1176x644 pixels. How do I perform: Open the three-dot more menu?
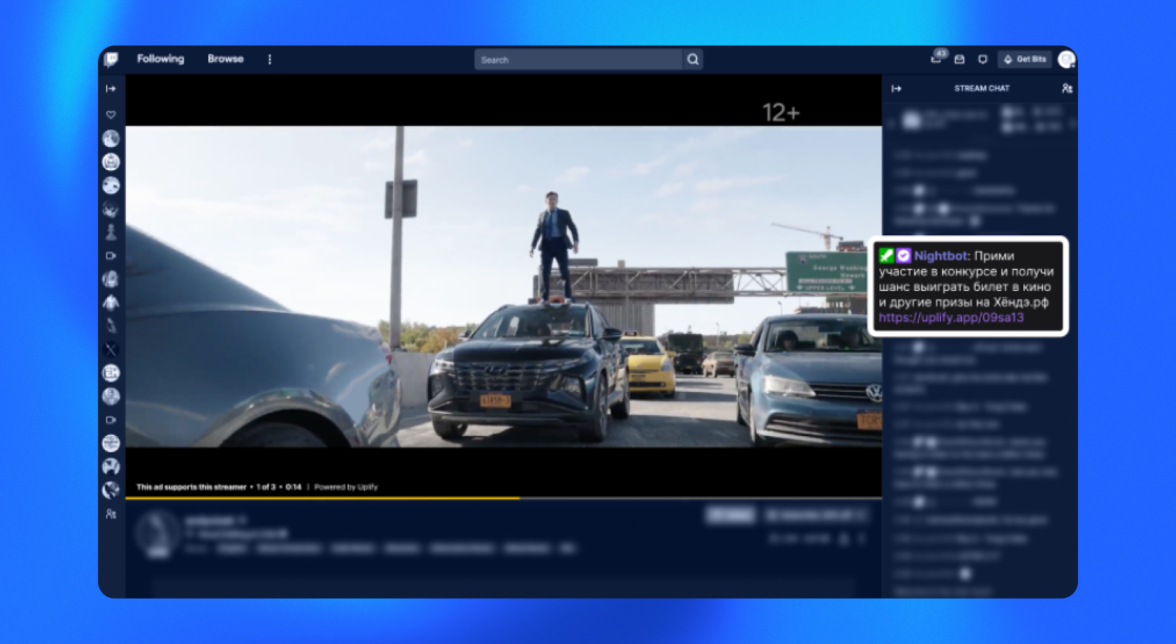coord(269,59)
